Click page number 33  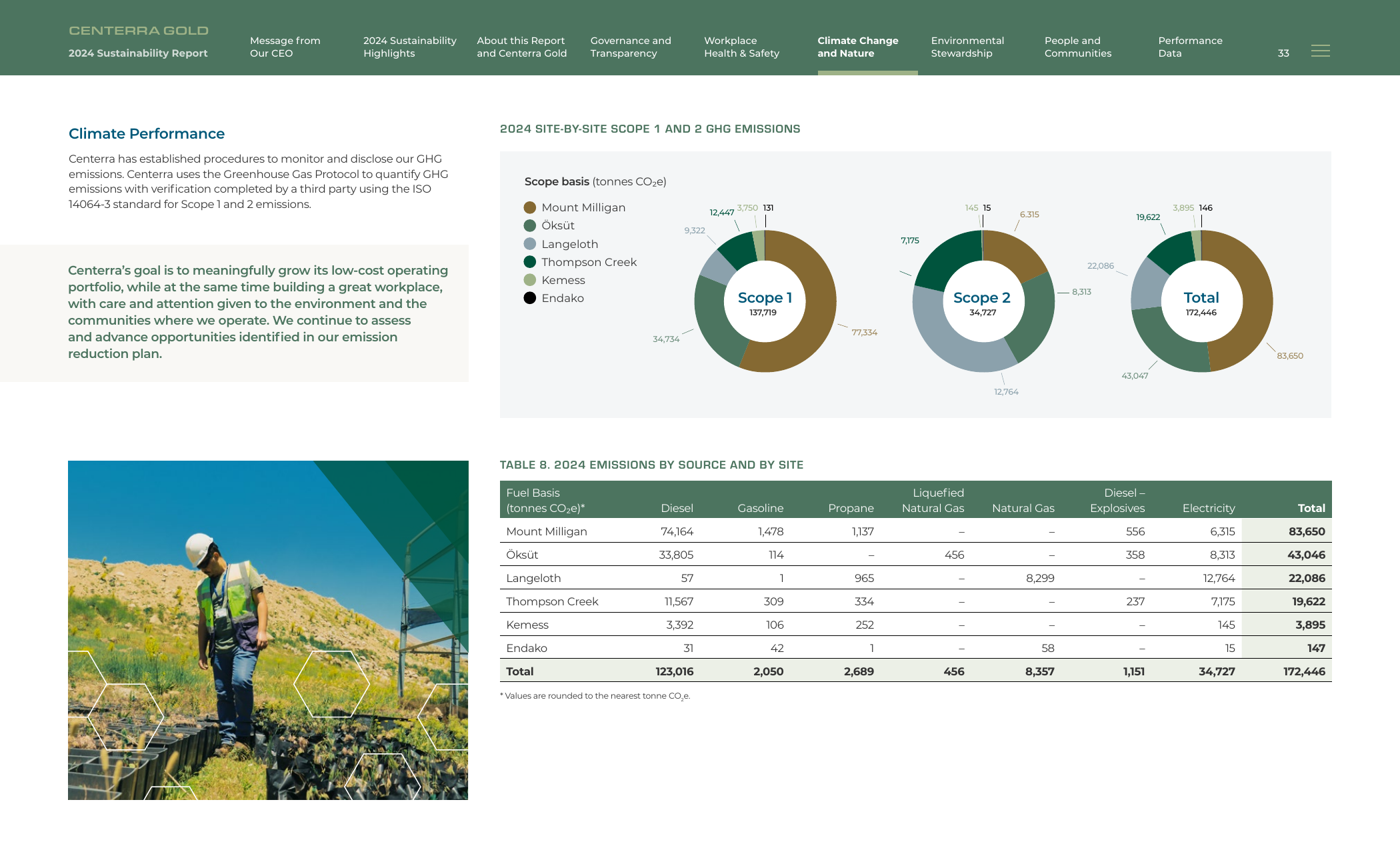1283,53
